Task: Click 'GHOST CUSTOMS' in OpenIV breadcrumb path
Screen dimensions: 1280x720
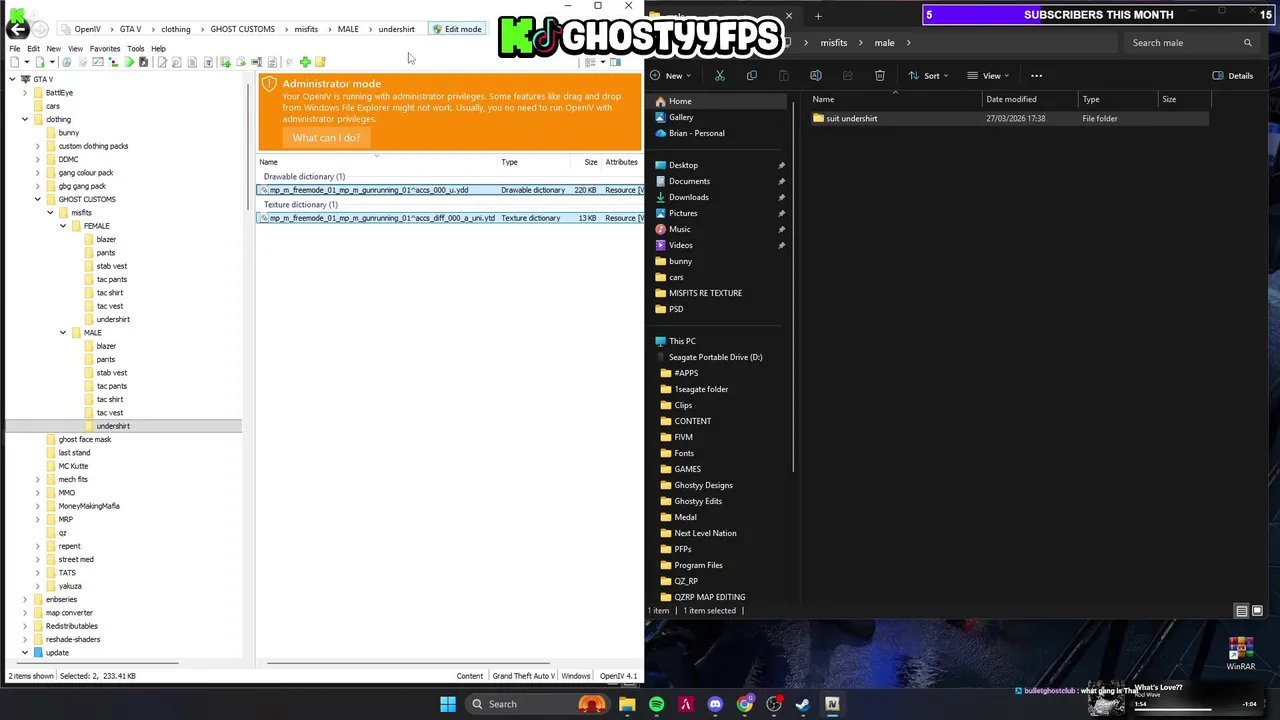Action: [x=242, y=29]
